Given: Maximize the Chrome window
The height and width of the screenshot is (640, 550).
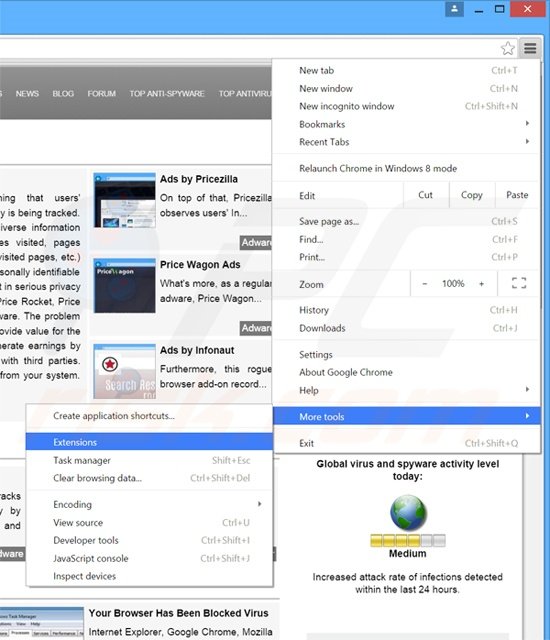Looking at the screenshot, I should point(499,9).
